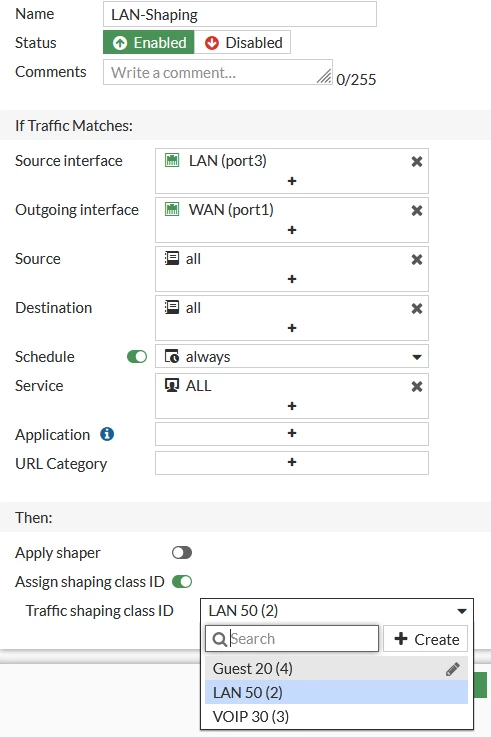Click the Comments text box
Image resolution: width=491 pixels, height=737 pixels.
click(218, 72)
